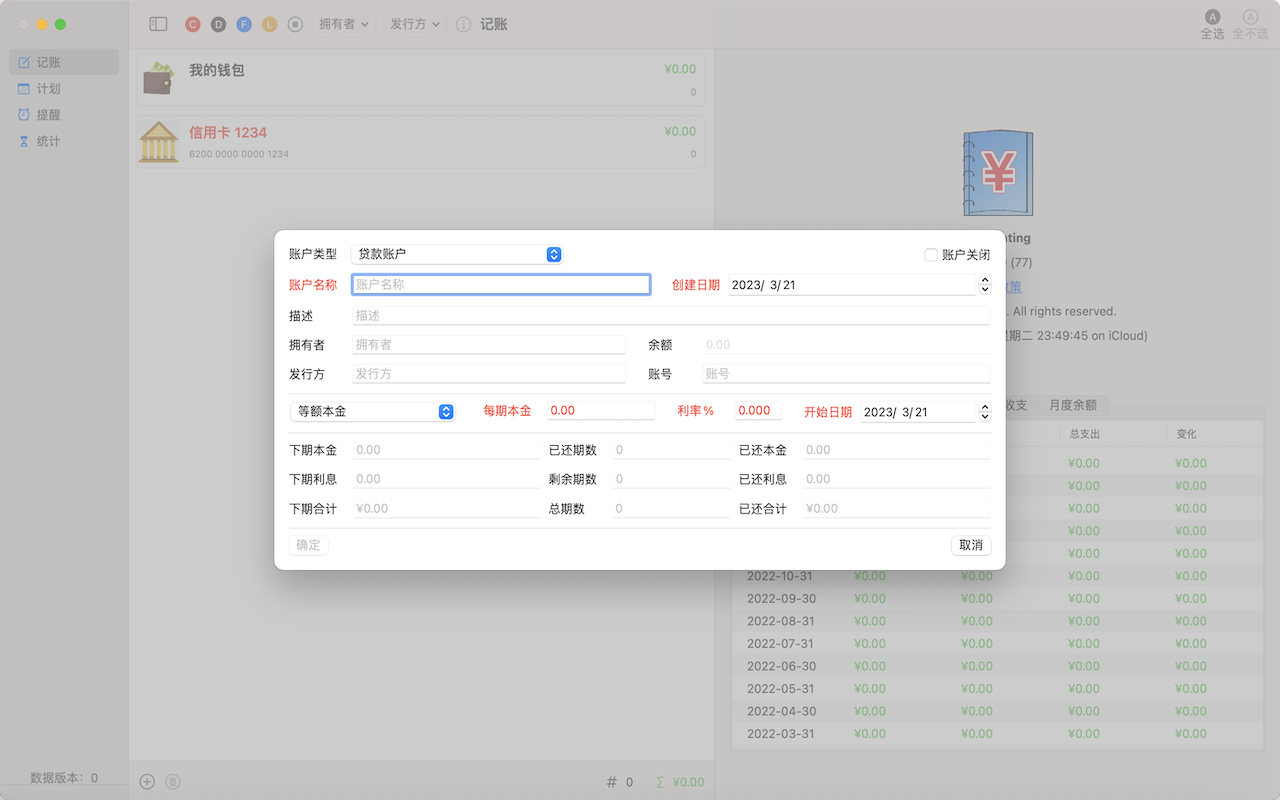Click the 发行方 input field in dialog

(489, 374)
